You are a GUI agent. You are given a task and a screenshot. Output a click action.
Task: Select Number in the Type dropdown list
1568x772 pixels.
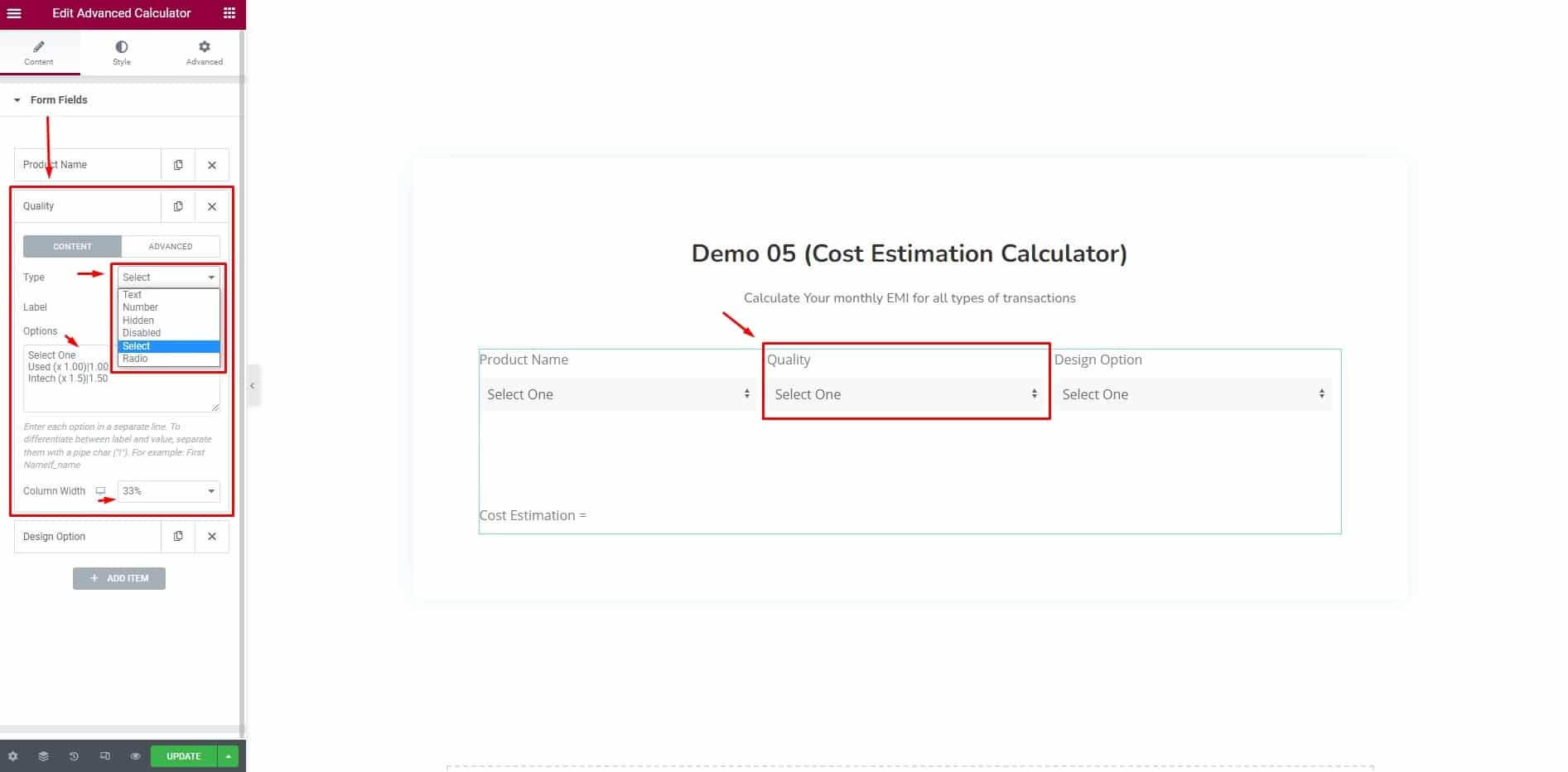click(140, 307)
